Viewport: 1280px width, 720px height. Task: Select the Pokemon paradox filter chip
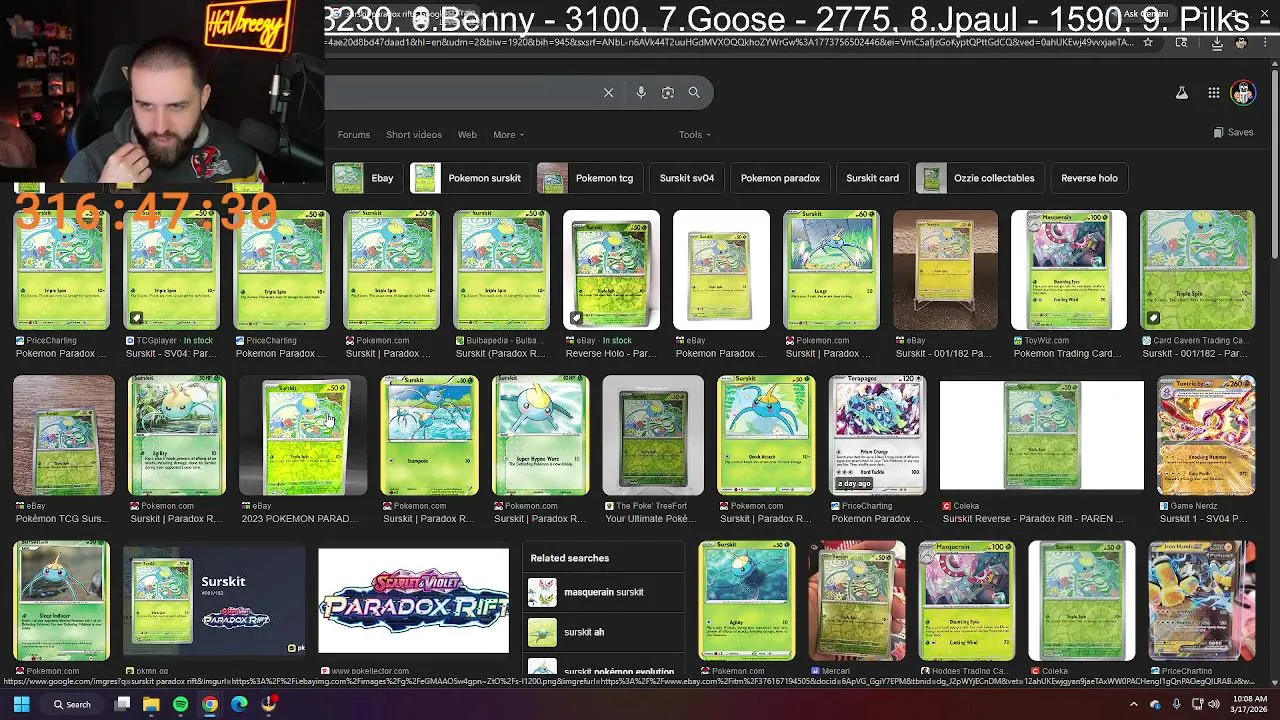point(780,178)
